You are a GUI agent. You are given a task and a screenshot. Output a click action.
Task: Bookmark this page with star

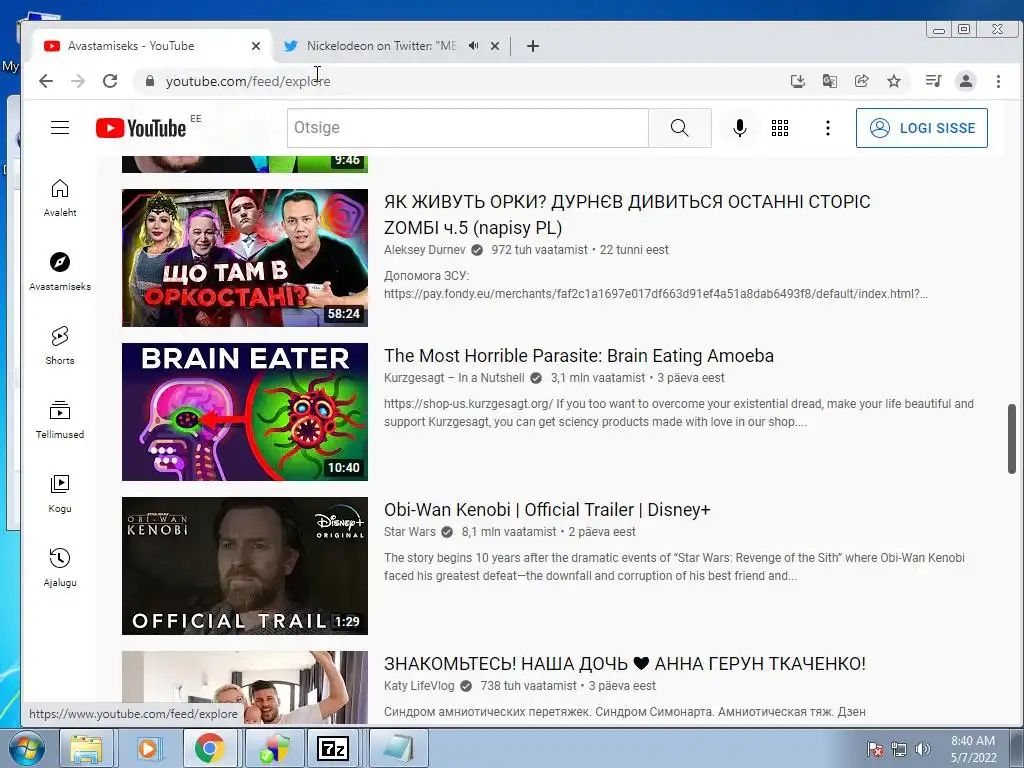[894, 81]
